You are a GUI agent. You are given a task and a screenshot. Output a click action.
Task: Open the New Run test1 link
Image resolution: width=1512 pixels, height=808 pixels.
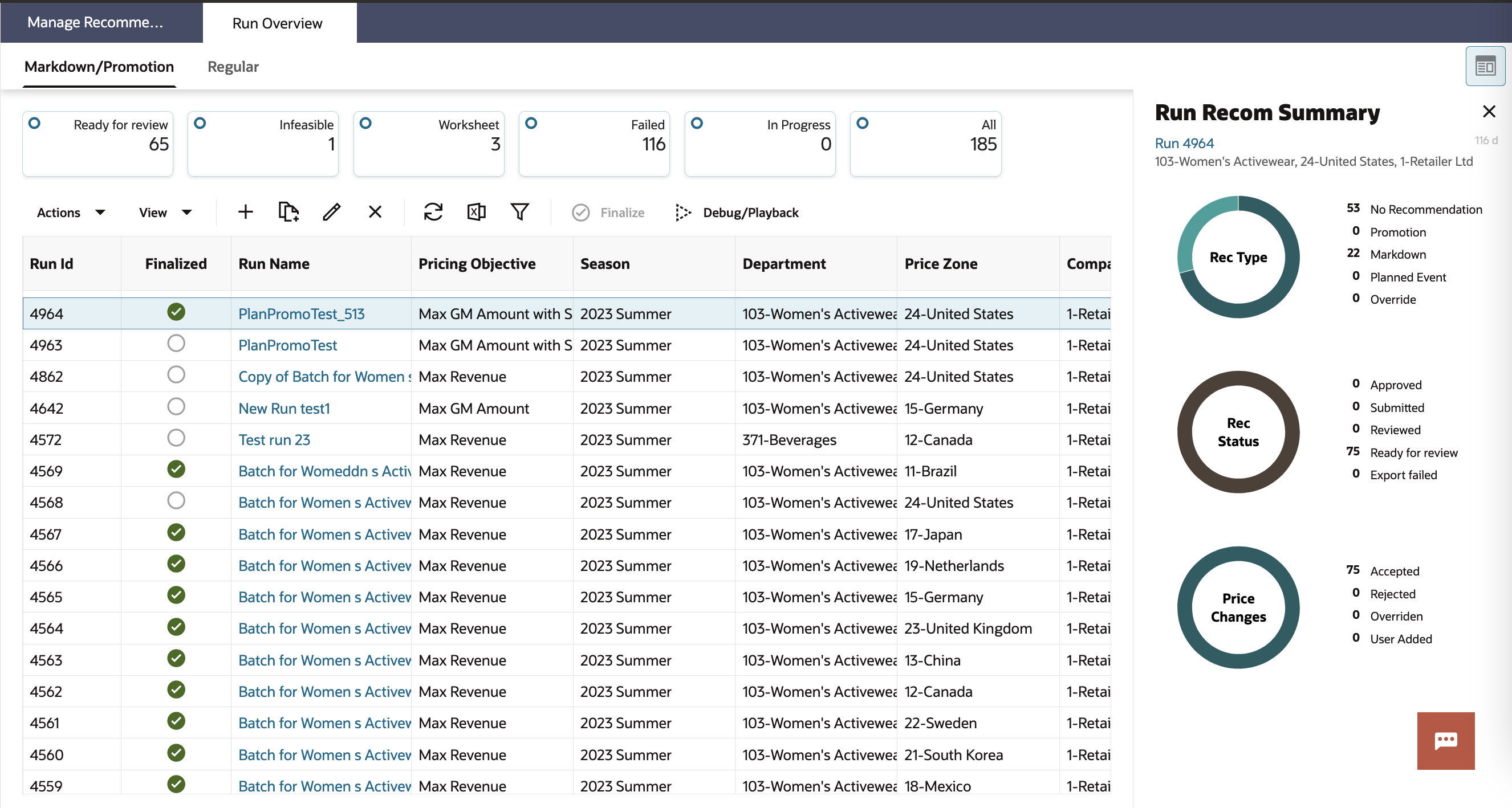click(x=284, y=409)
